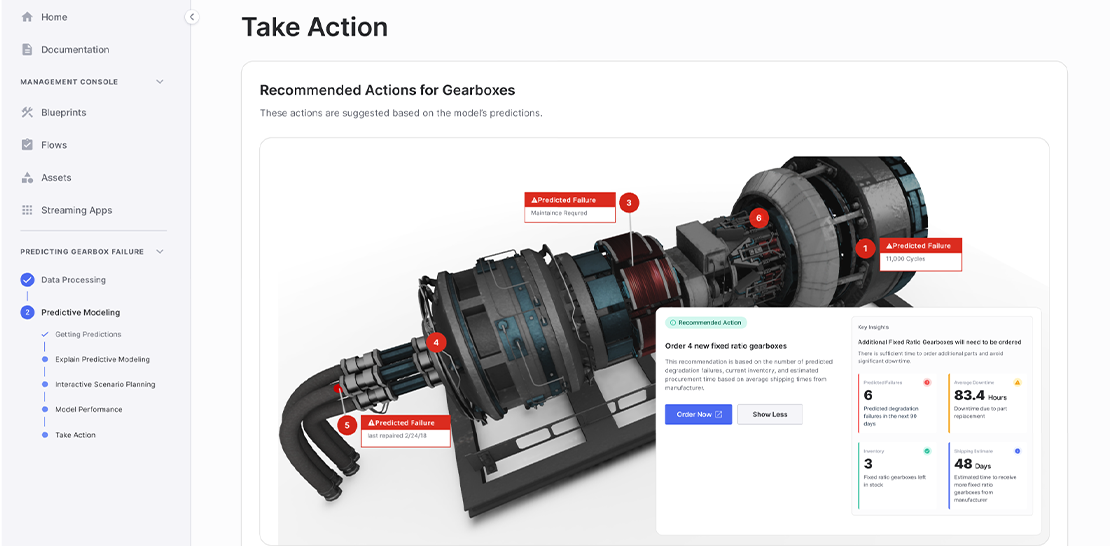1110x546 pixels.
Task: Collapse the sidebar with arrow button
Action: 192,17
